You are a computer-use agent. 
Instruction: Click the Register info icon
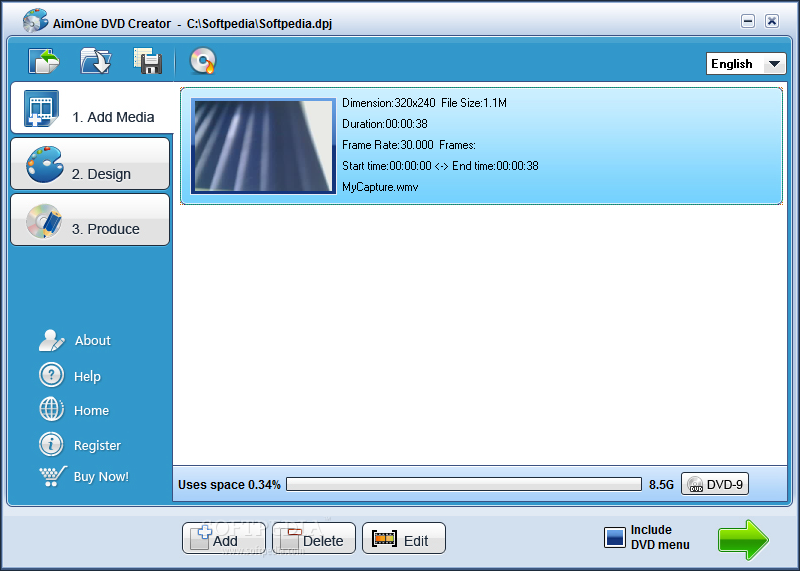(x=51, y=444)
